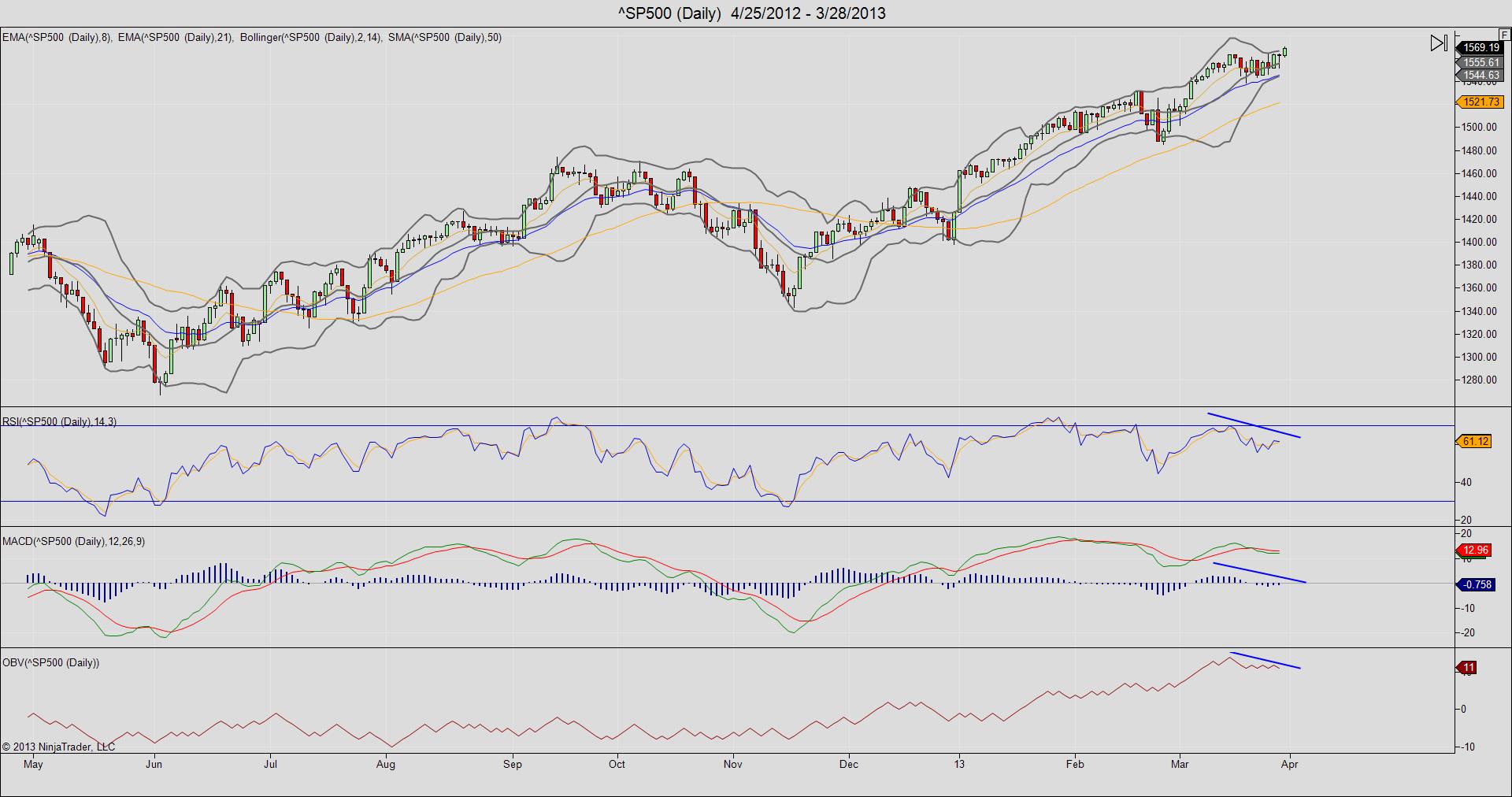Click the 1400.00 price axis label
The image size is (1512, 797).
tap(1480, 242)
